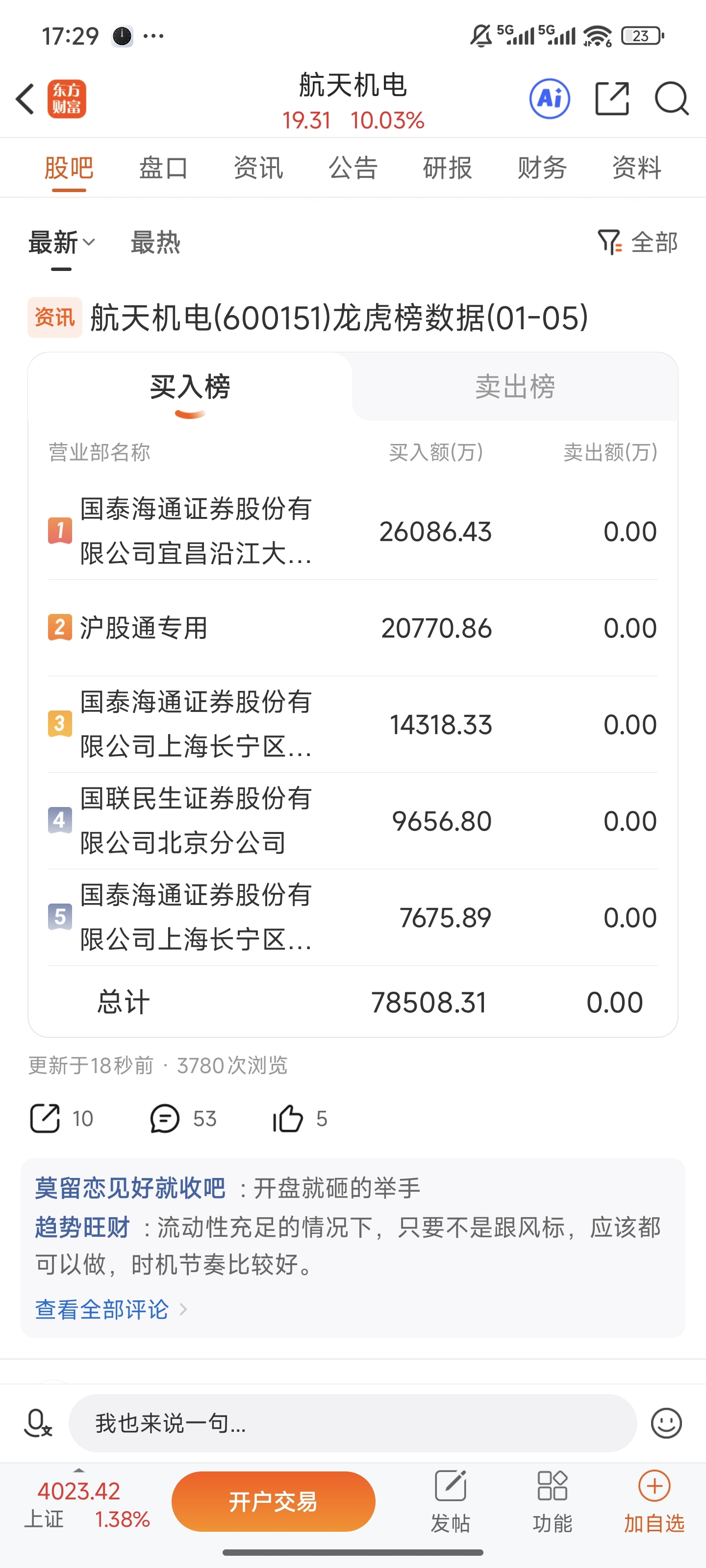
Task: Switch to the 公告 tab
Action: pos(353,168)
